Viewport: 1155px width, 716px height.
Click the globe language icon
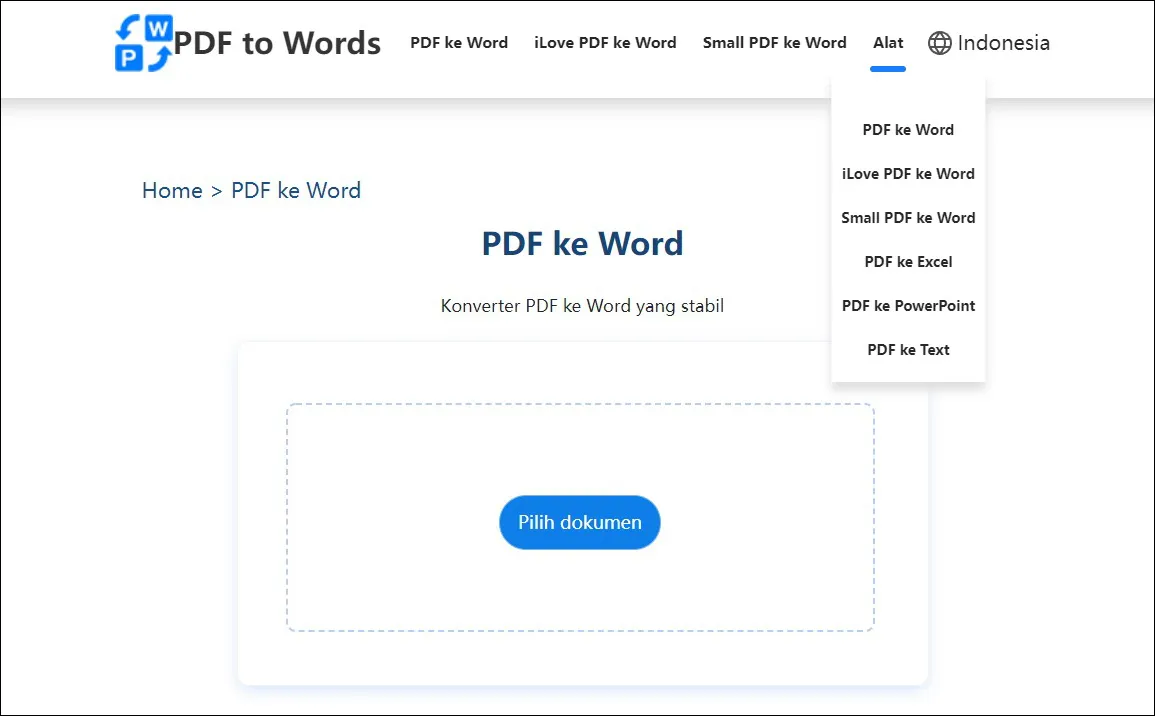point(938,43)
